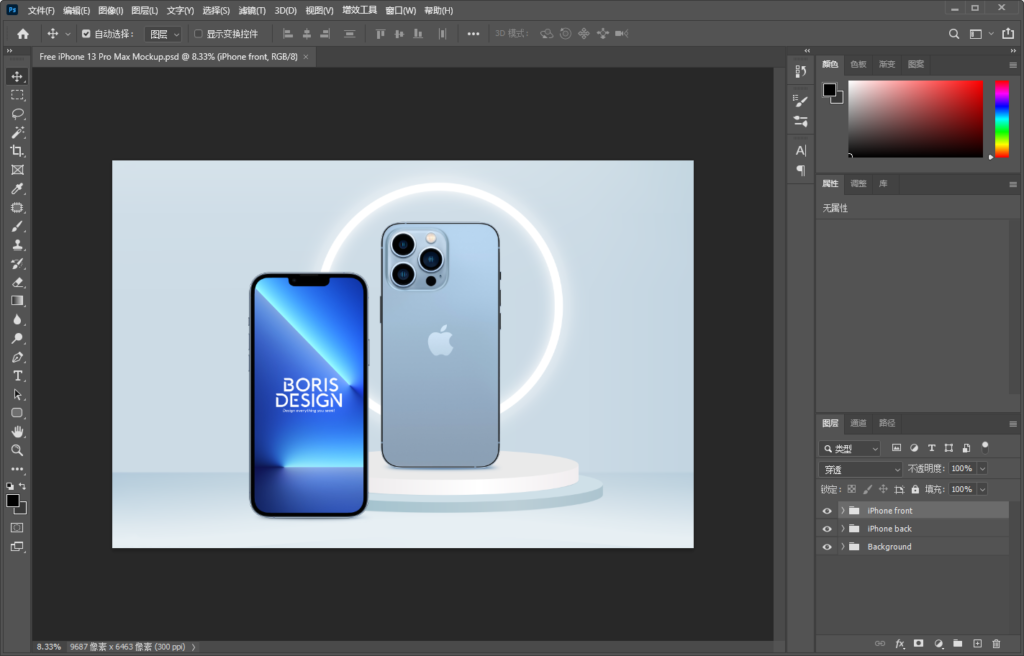Click the Home icon in options bar

[23, 34]
